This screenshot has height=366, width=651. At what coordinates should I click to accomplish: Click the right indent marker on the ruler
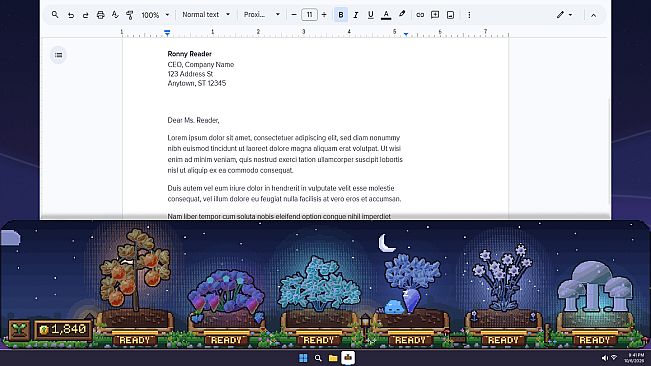click(x=406, y=34)
